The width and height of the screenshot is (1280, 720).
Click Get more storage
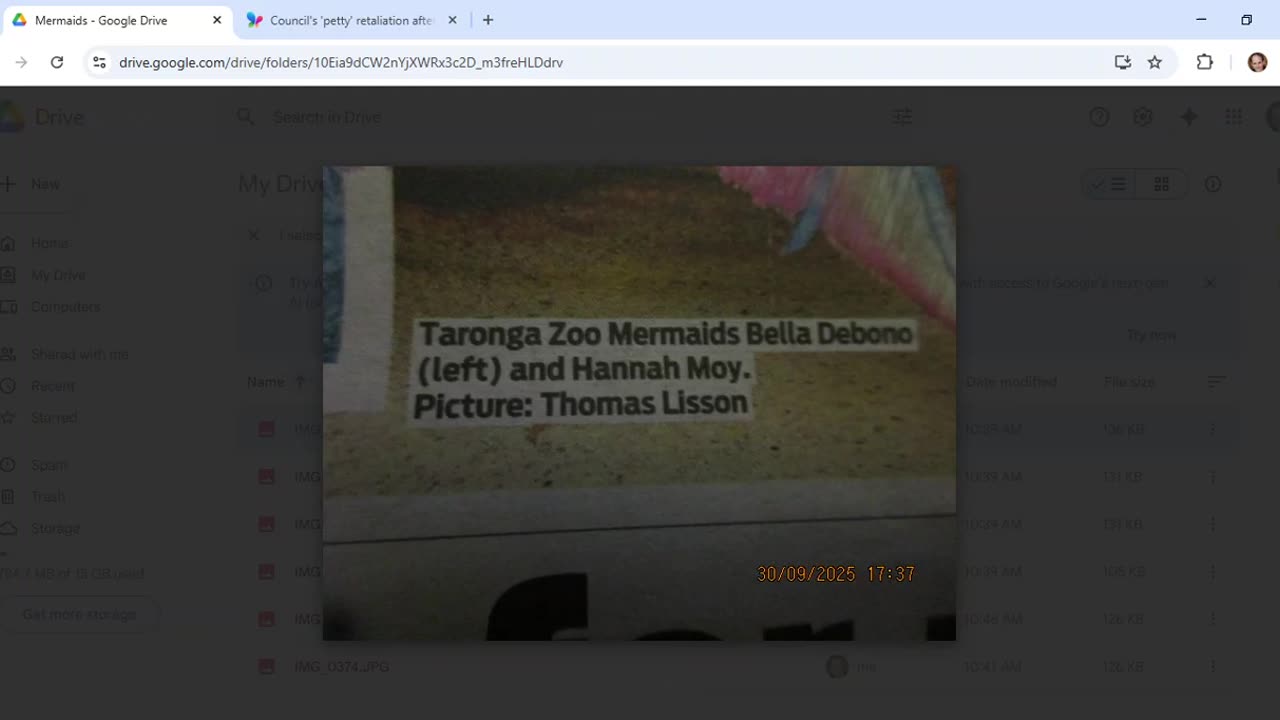pos(80,614)
